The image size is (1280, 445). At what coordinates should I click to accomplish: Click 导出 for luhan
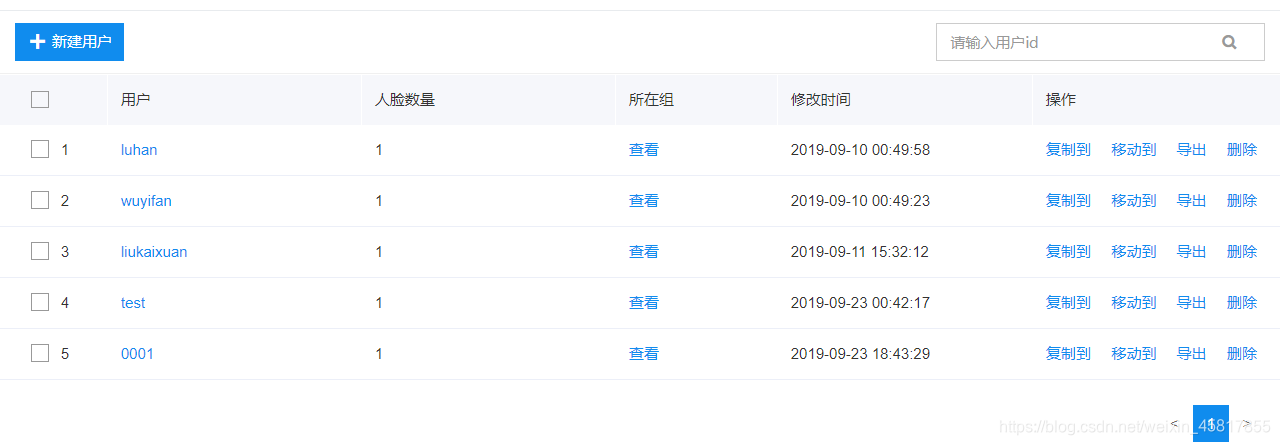click(1192, 150)
